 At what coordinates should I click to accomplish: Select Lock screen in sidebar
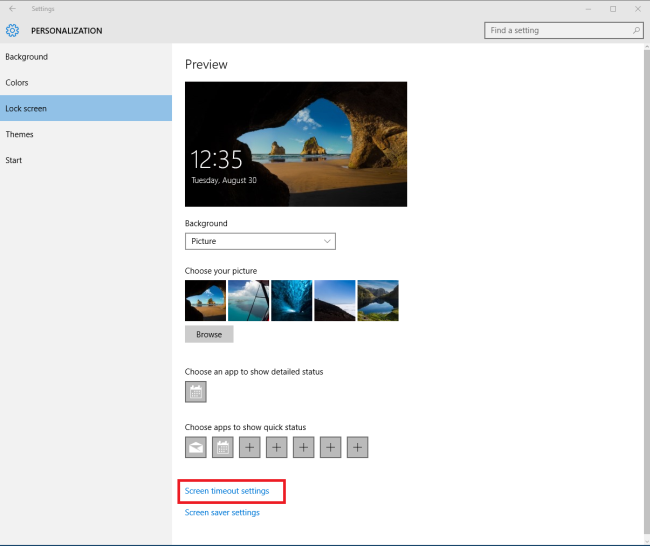point(86,108)
